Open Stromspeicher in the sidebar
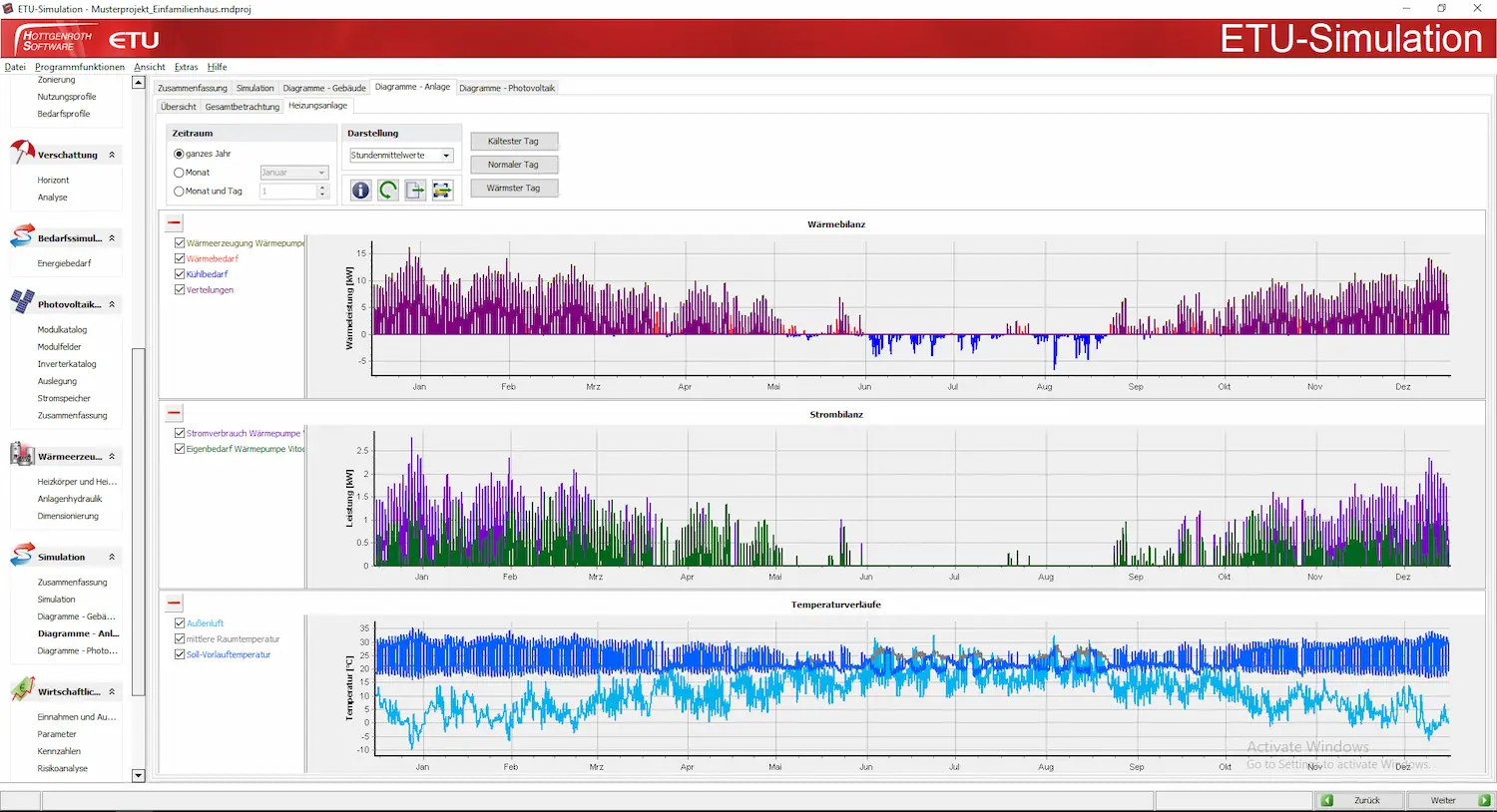 (64, 398)
